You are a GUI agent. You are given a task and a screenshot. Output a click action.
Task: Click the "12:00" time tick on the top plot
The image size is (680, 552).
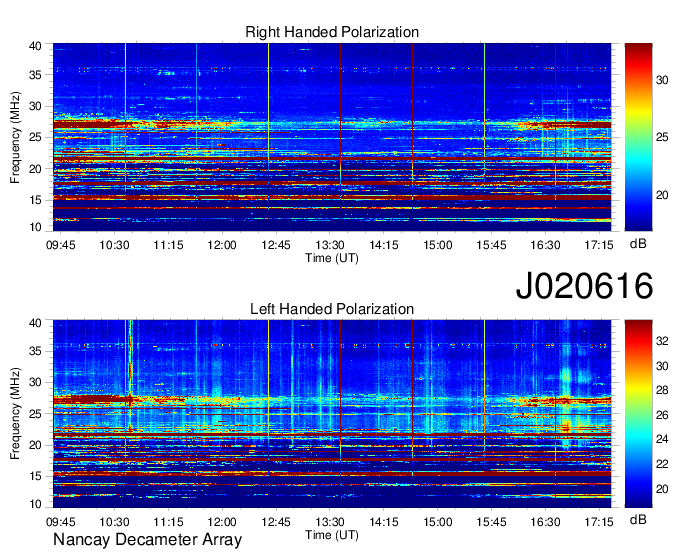pyautogui.click(x=222, y=245)
